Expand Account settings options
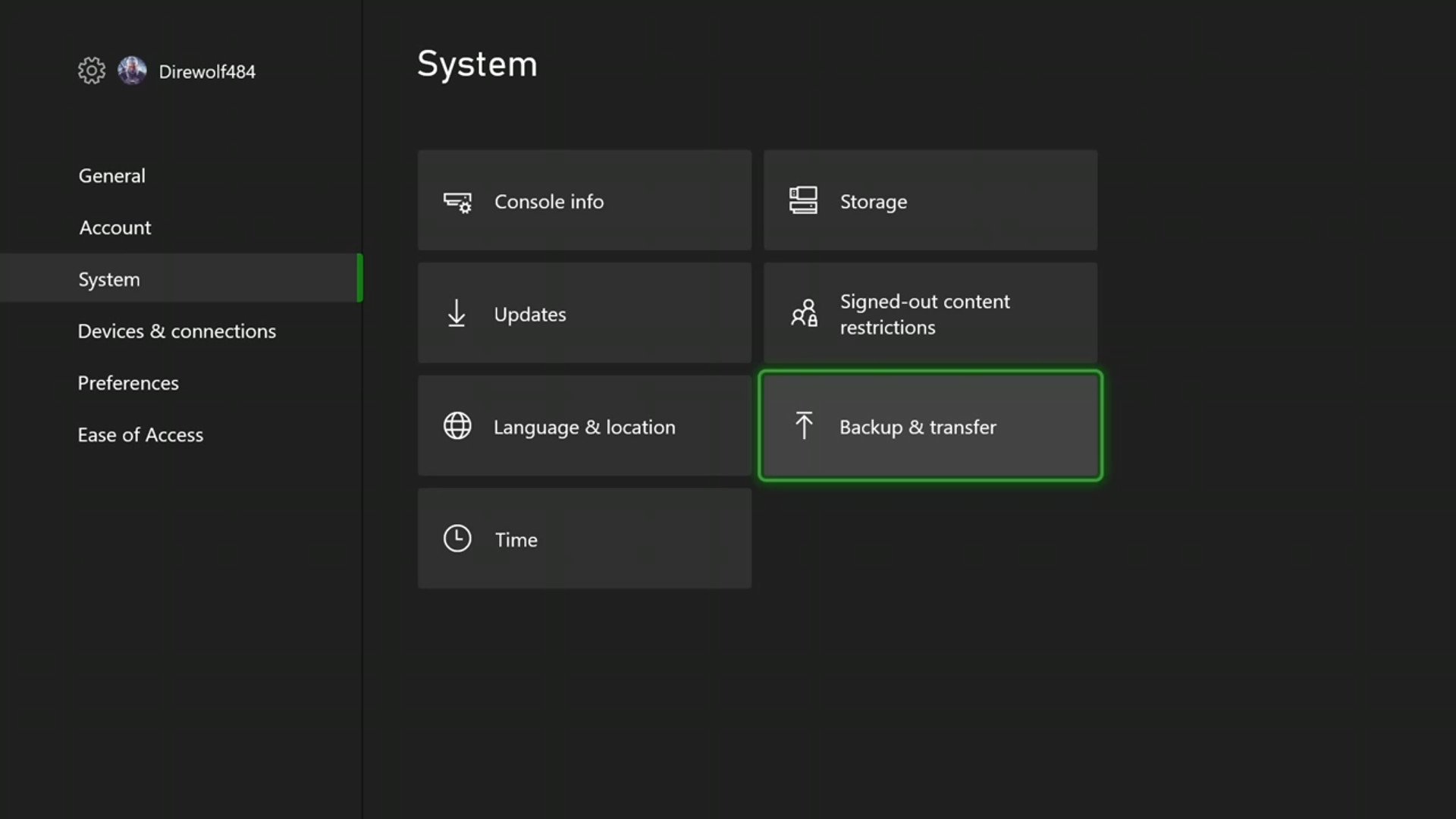The width and height of the screenshot is (1456, 819). coord(115,227)
